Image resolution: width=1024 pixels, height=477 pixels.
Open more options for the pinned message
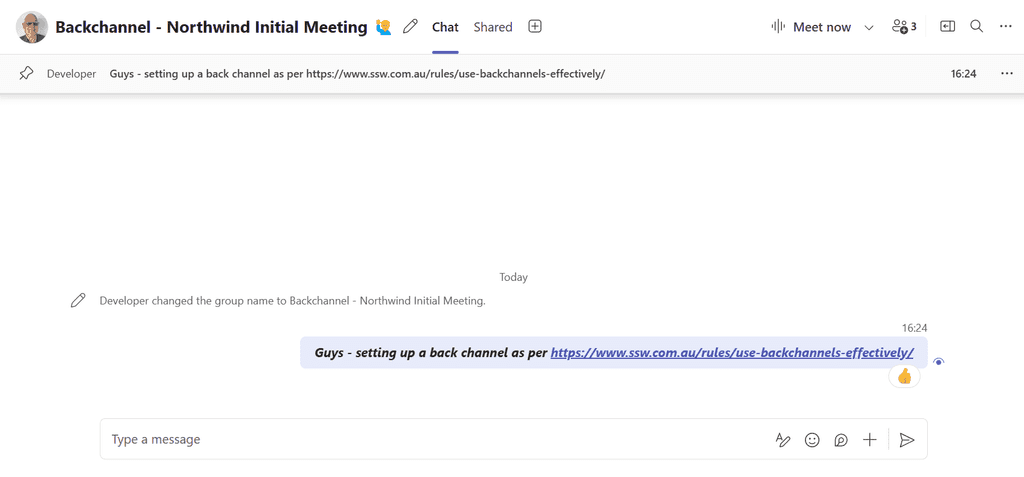point(1006,74)
